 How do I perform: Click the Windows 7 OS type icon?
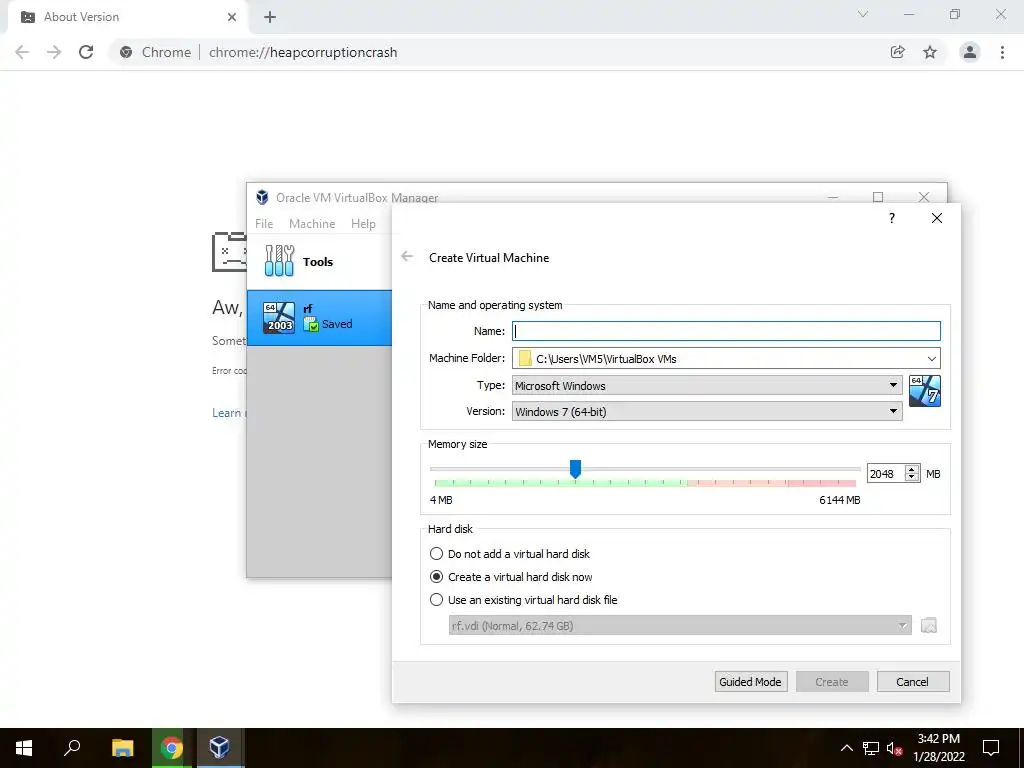coord(925,391)
